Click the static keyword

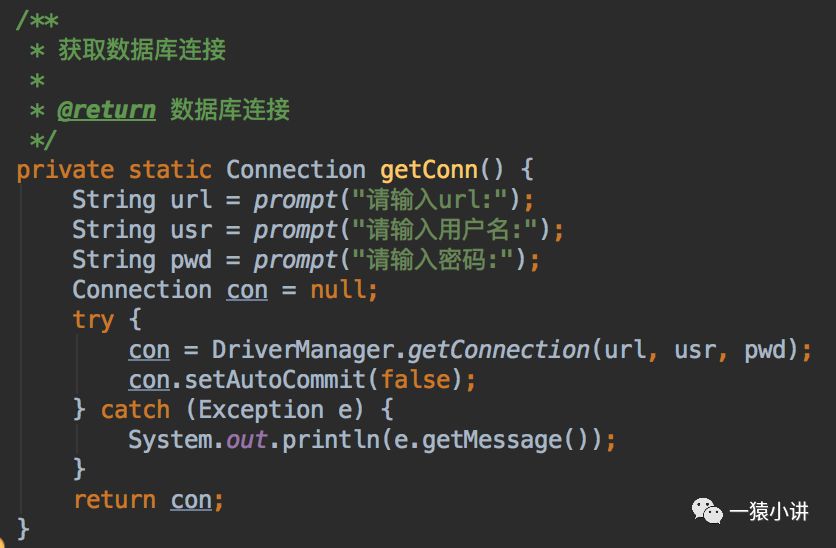pos(170,169)
